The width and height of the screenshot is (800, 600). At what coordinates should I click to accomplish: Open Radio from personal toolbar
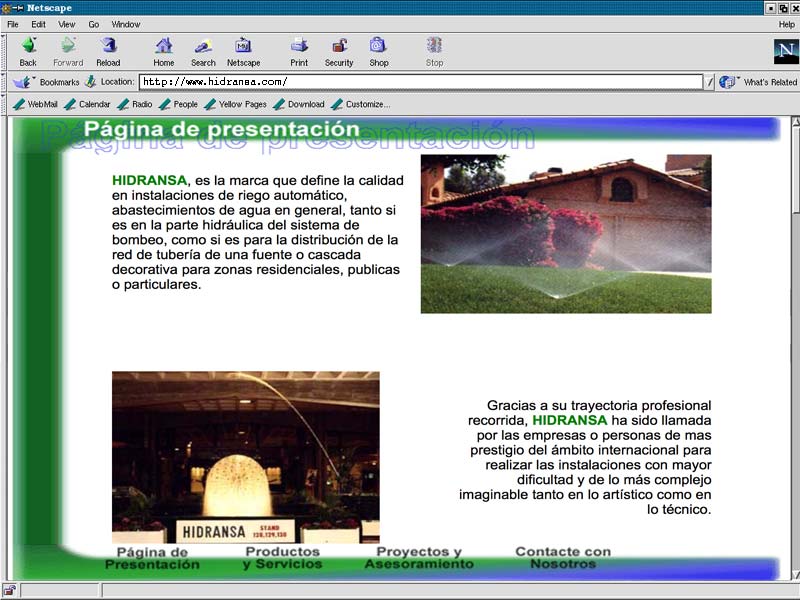click(x=135, y=104)
